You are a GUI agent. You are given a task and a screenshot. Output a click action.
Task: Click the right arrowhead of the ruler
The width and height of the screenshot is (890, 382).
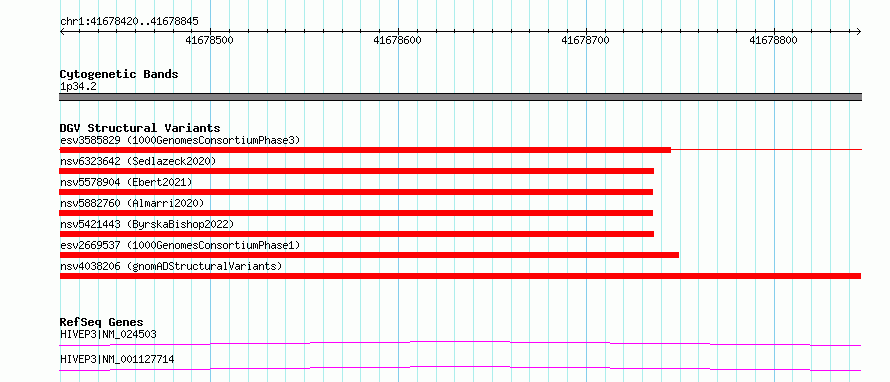coord(859,31)
